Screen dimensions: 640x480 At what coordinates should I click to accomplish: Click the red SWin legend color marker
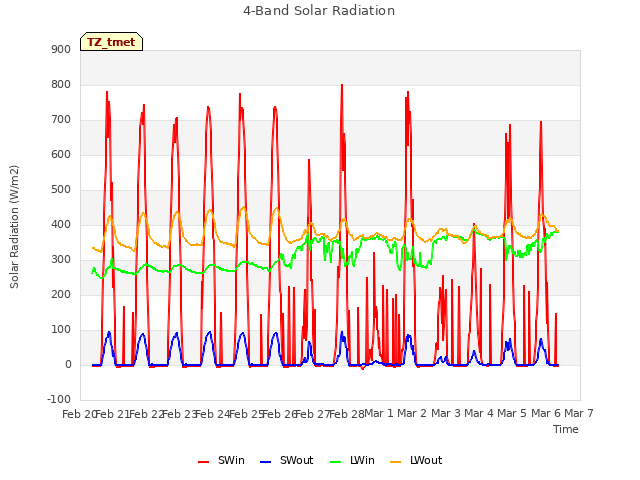click(203, 462)
